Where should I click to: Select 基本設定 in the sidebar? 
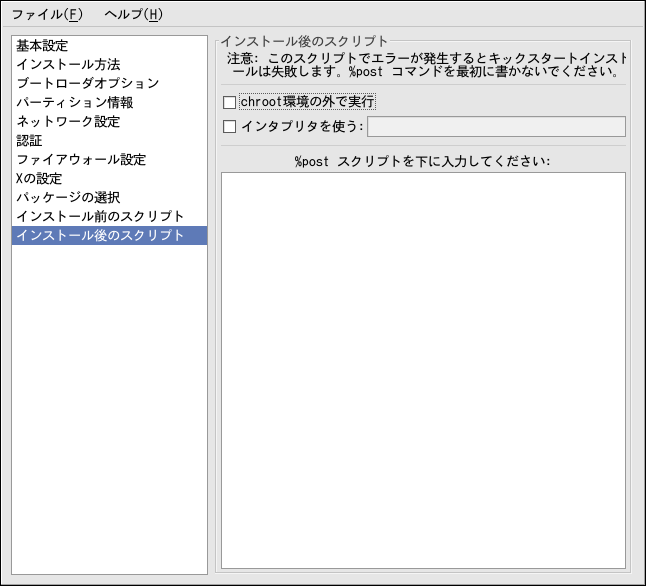coord(42,46)
